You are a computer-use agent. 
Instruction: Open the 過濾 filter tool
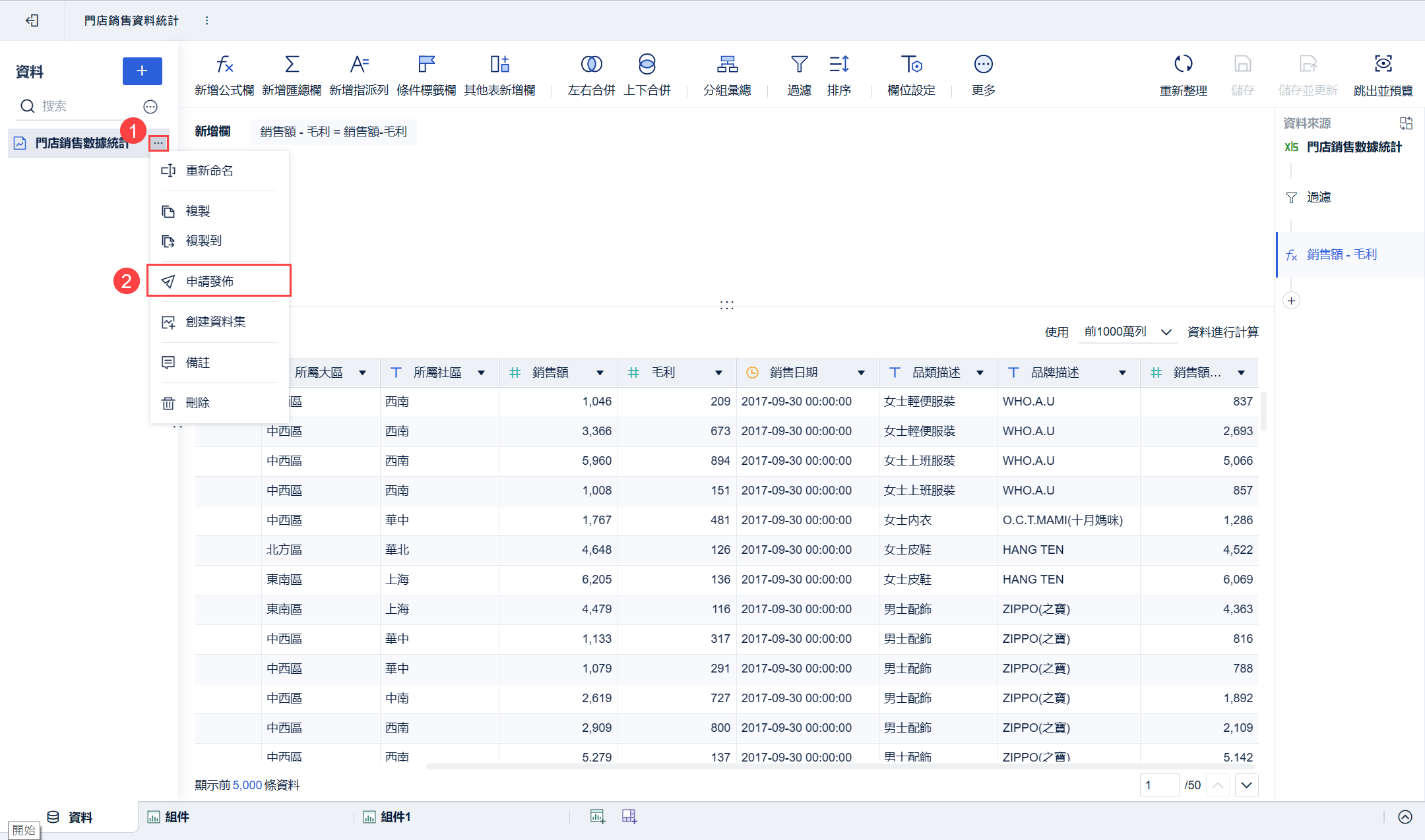click(x=799, y=64)
